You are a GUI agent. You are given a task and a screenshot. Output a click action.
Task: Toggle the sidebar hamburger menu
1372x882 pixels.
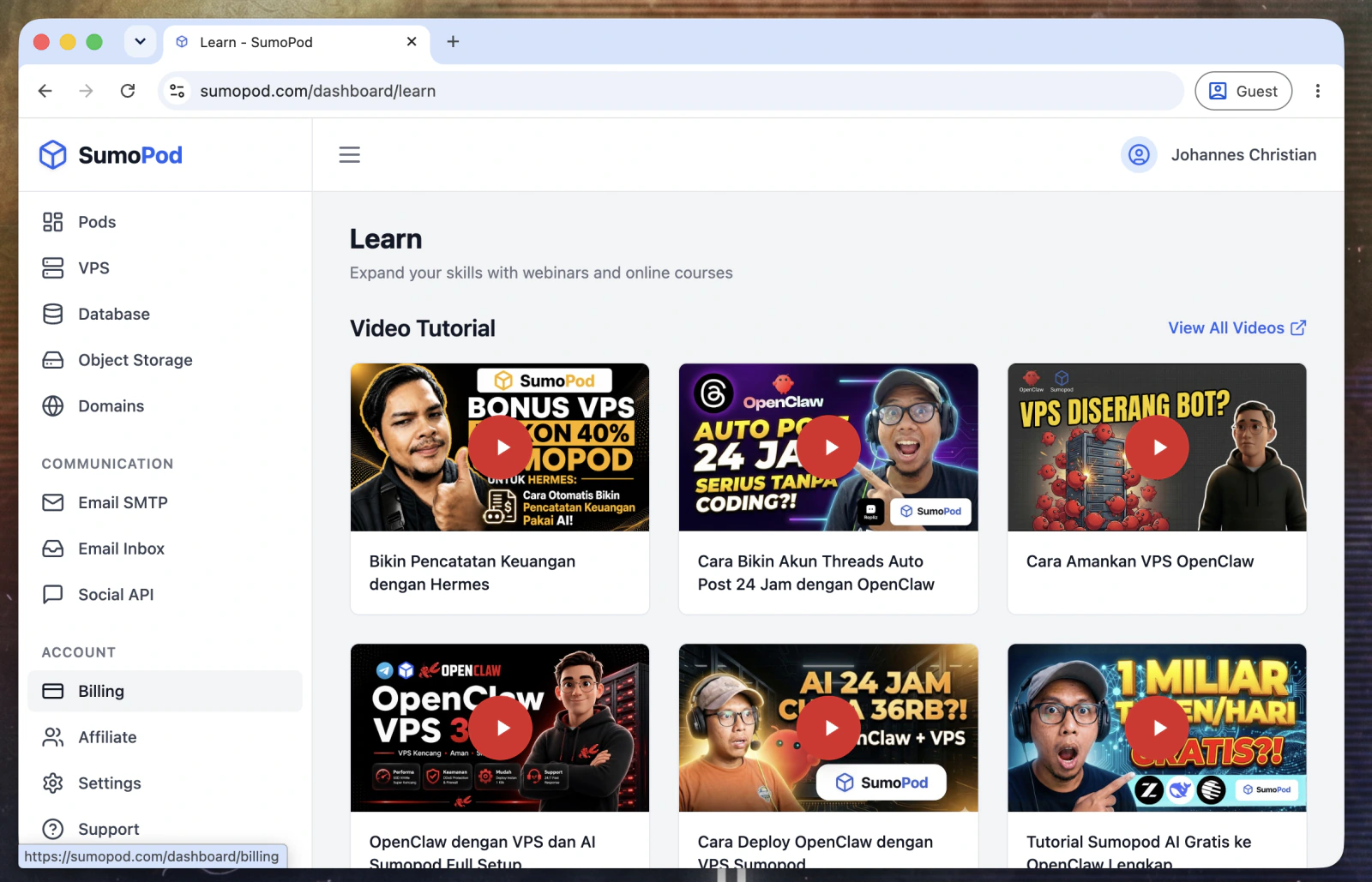click(x=349, y=155)
